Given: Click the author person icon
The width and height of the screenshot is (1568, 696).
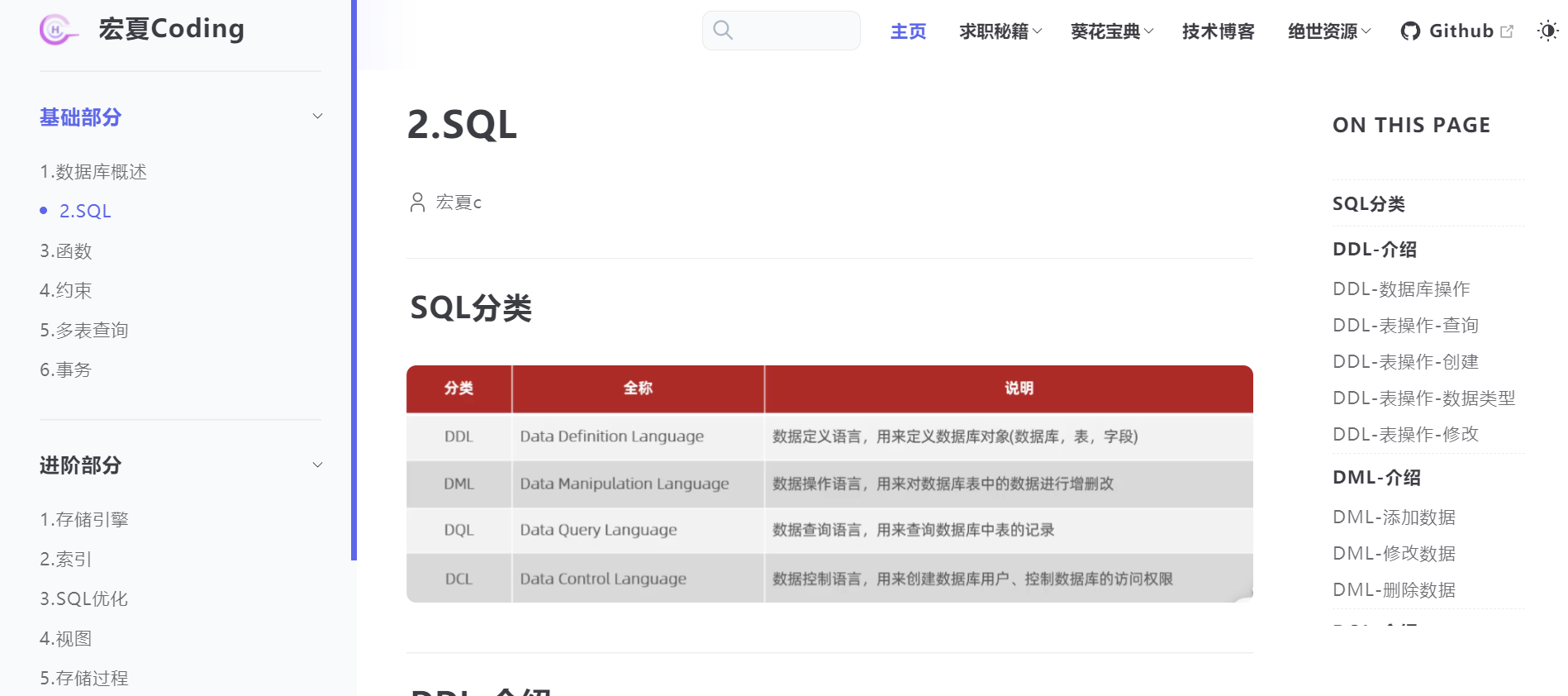Looking at the screenshot, I should [417, 203].
